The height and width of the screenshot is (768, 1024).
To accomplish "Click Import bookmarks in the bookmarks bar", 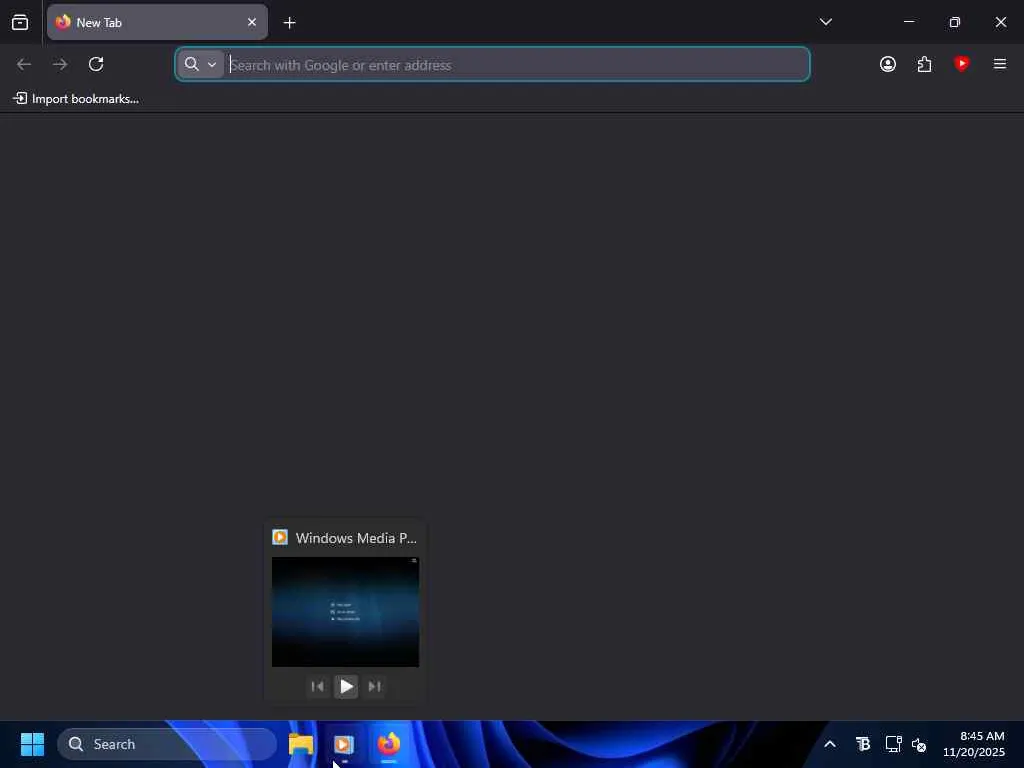I will pyautogui.click(x=76, y=99).
